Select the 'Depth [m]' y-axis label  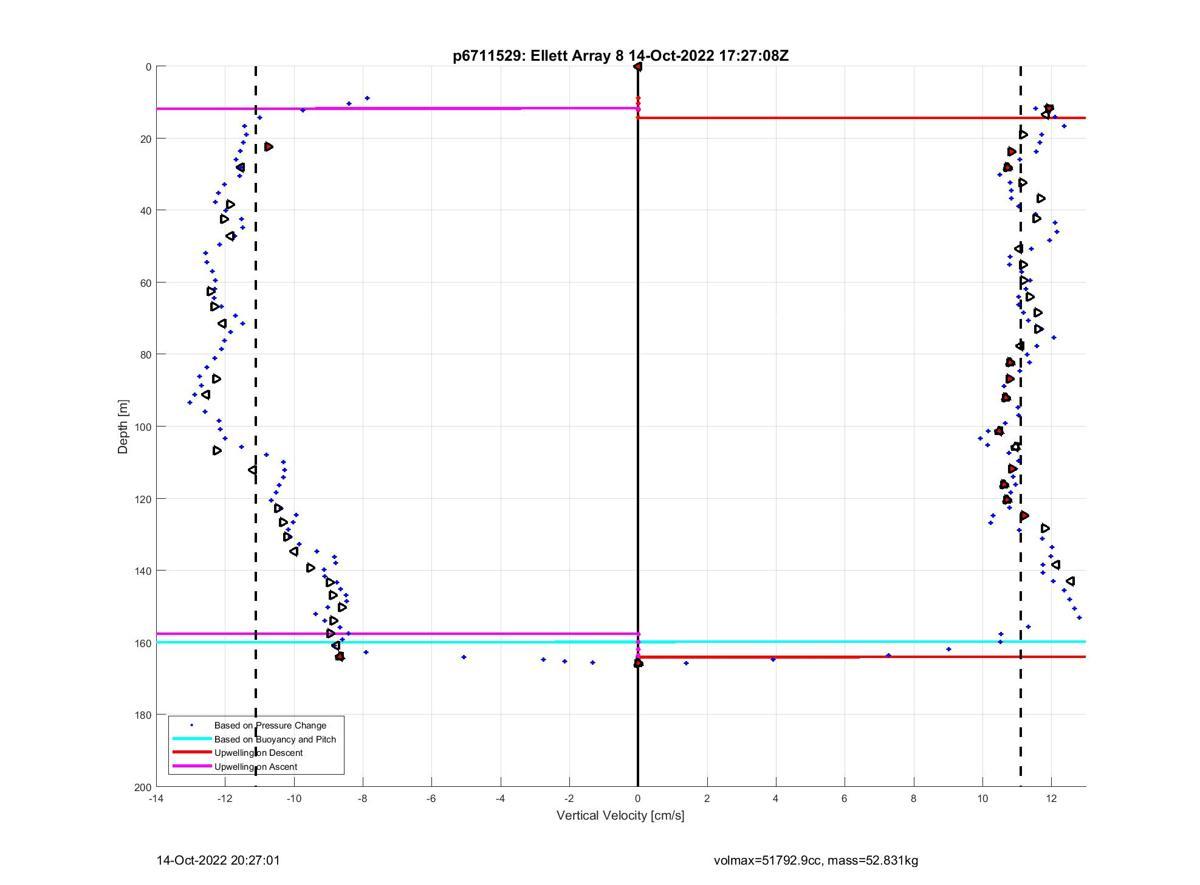pyautogui.click(x=124, y=427)
